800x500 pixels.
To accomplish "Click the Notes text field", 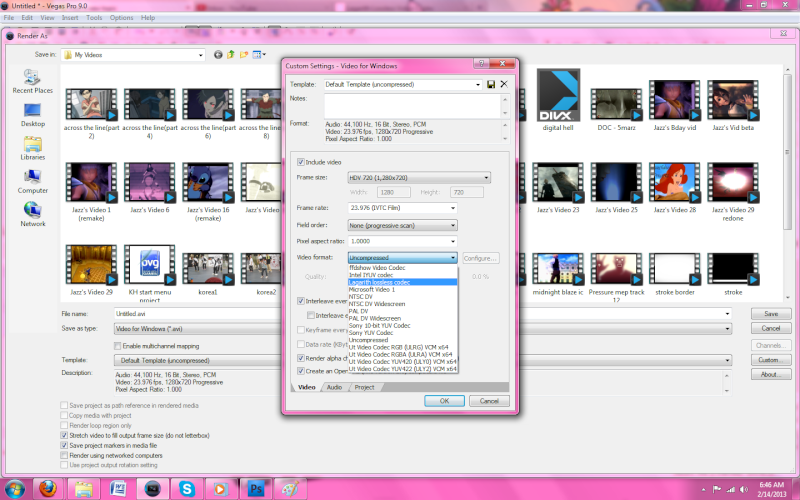I will [413, 106].
